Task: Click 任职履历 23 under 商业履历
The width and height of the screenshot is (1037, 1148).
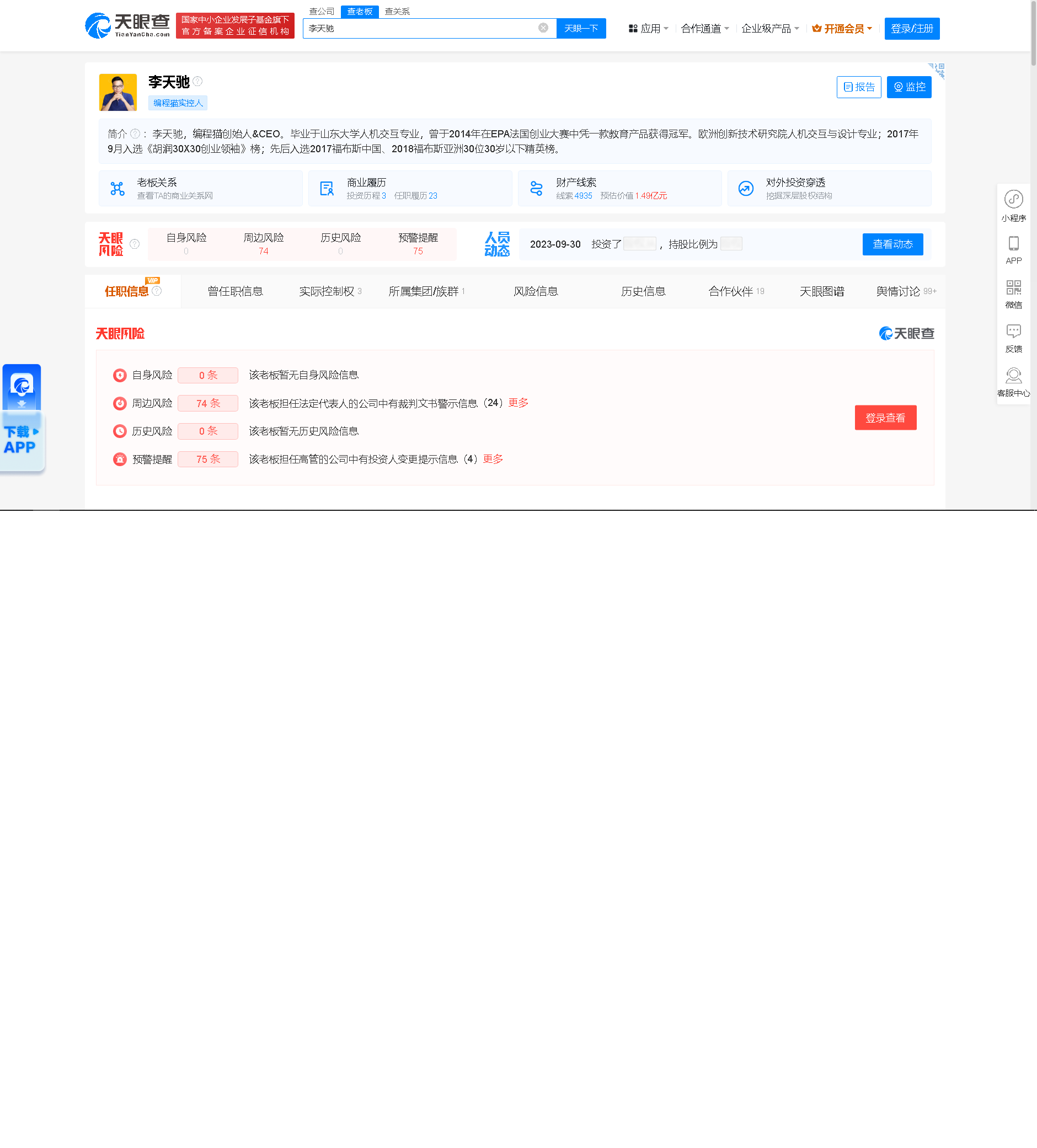Action: [416, 196]
